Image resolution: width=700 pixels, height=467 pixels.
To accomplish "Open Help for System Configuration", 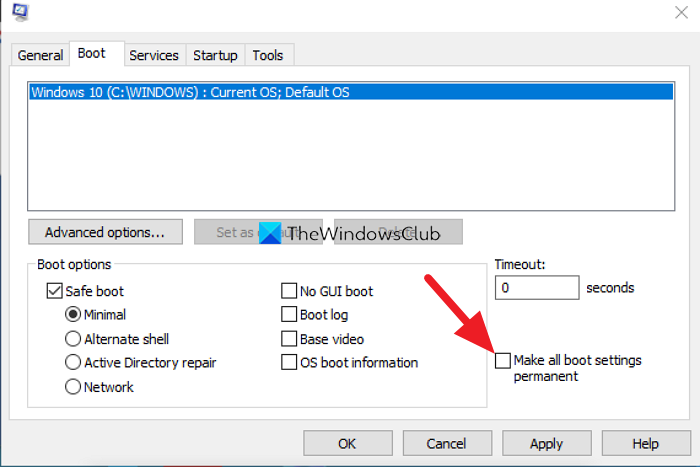I will [646, 443].
